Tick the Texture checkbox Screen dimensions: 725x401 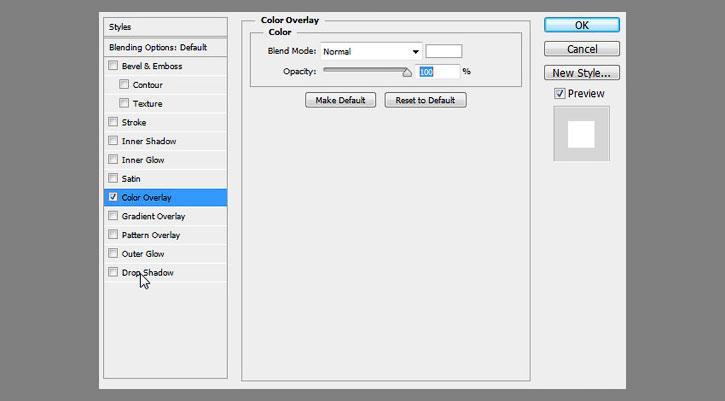pos(124,103)
